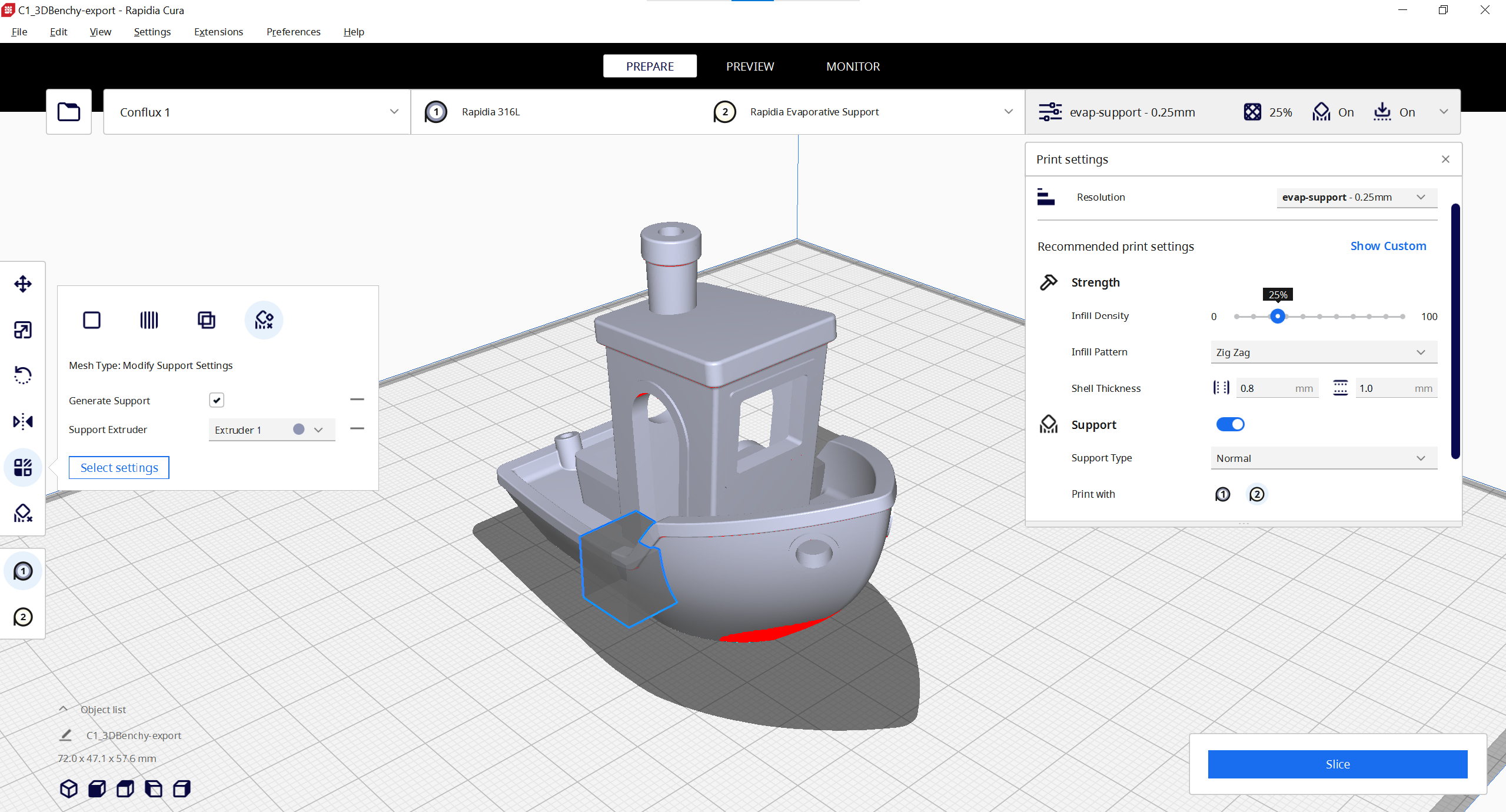This screenshot has width=1506, height=812.
Task: Select the Move tool in left toolbar
Action: coord(23,284)
